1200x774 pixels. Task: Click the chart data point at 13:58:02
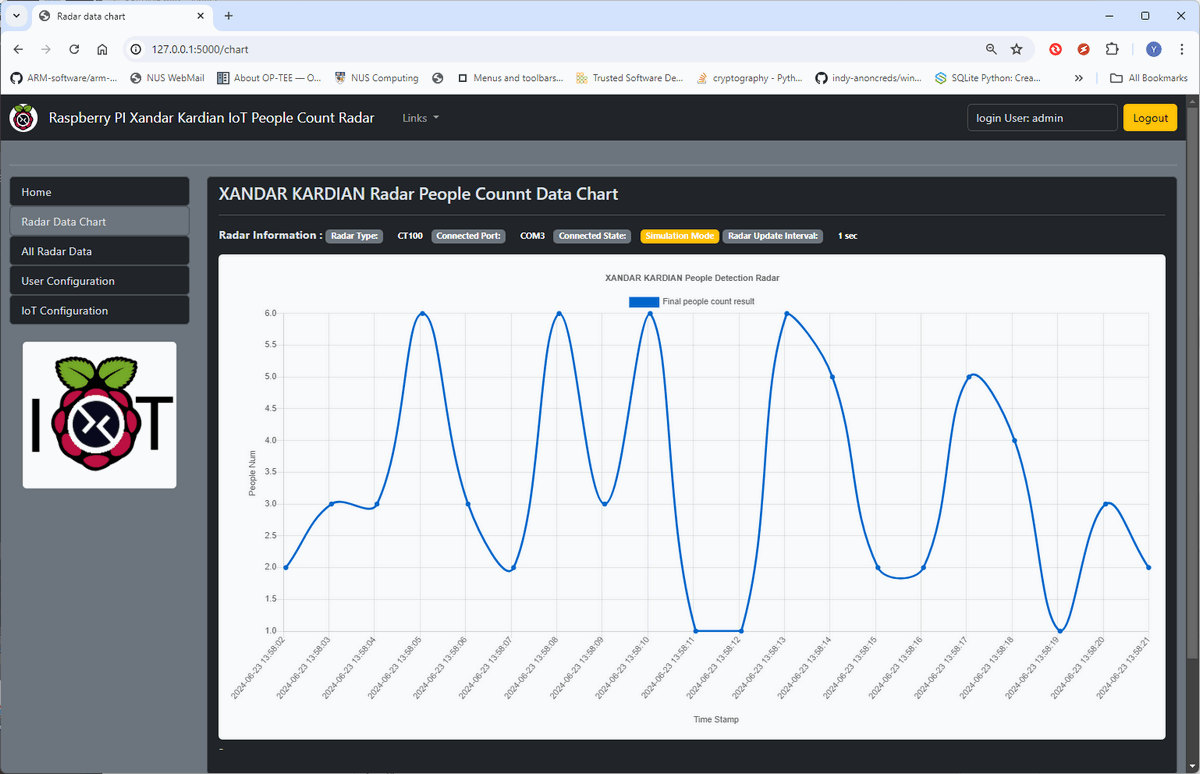point(286,567)
